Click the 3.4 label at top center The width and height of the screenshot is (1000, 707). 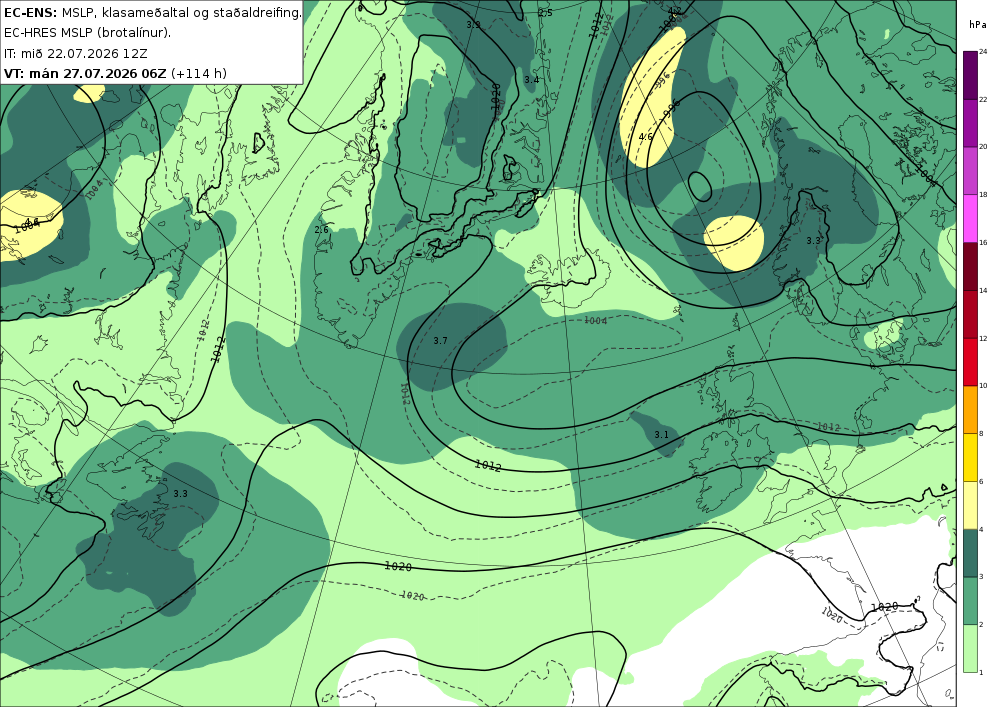pos(531,80)
